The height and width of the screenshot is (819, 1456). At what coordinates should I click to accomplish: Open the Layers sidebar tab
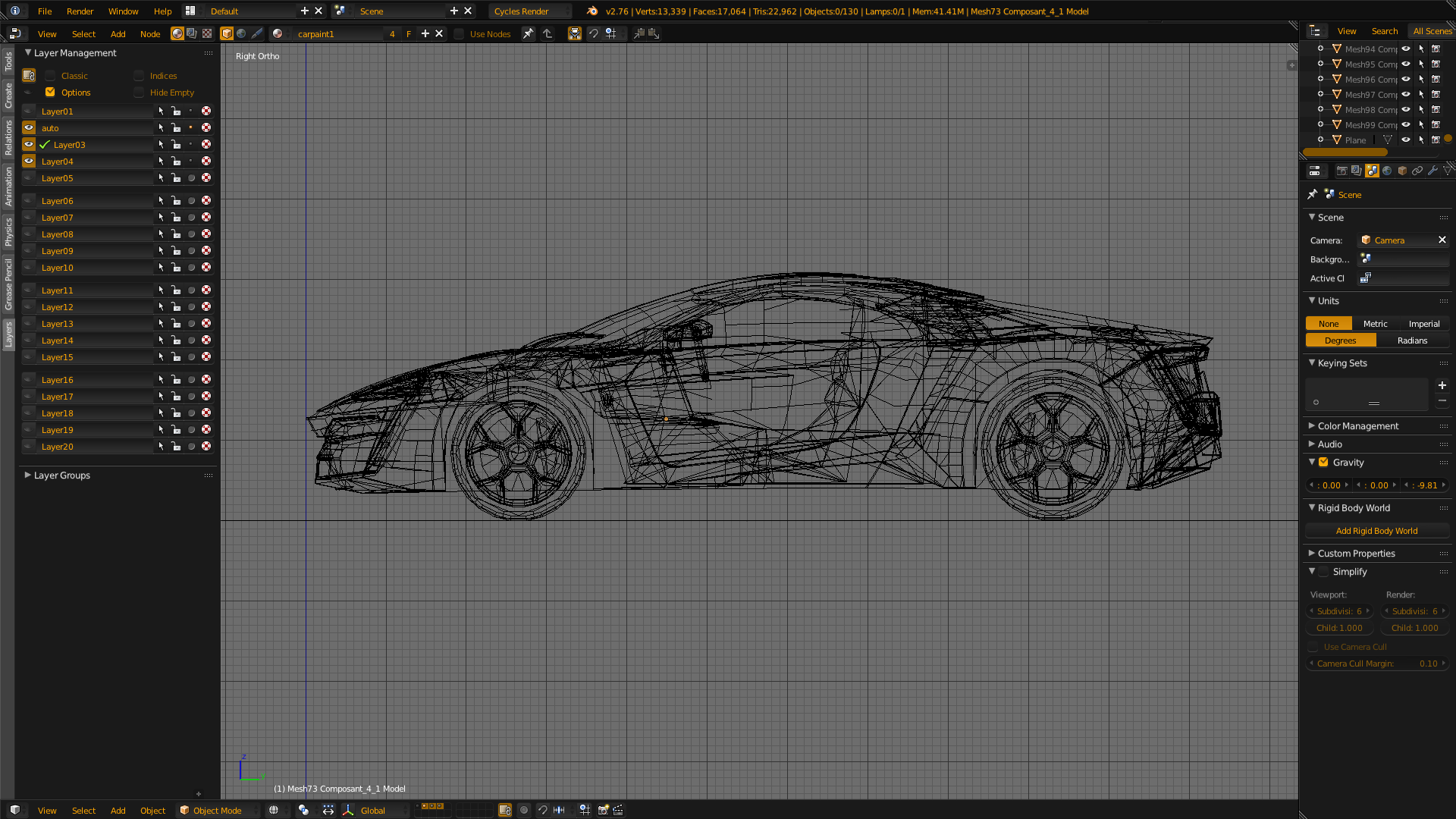point(8,334)
